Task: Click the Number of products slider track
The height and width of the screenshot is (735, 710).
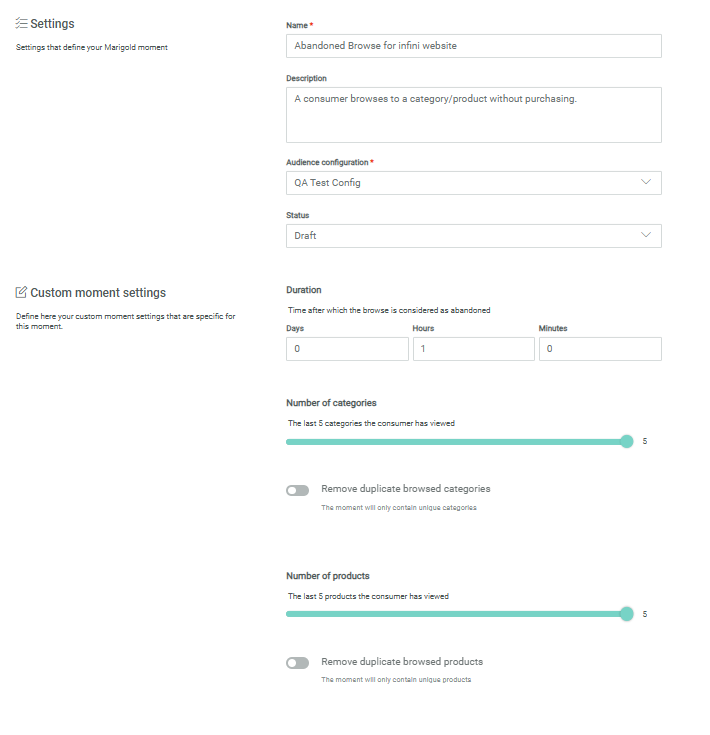Action: 450,614
